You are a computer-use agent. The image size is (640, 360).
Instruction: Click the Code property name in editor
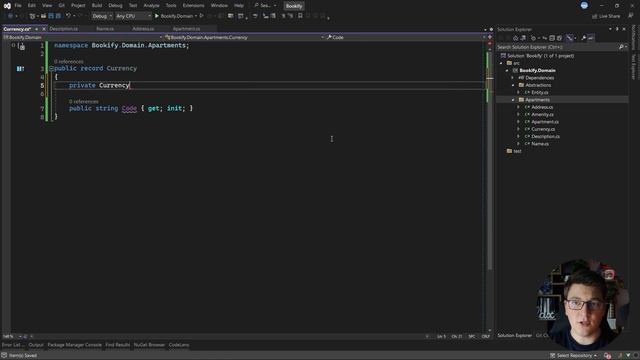click(x=129, y=108)
